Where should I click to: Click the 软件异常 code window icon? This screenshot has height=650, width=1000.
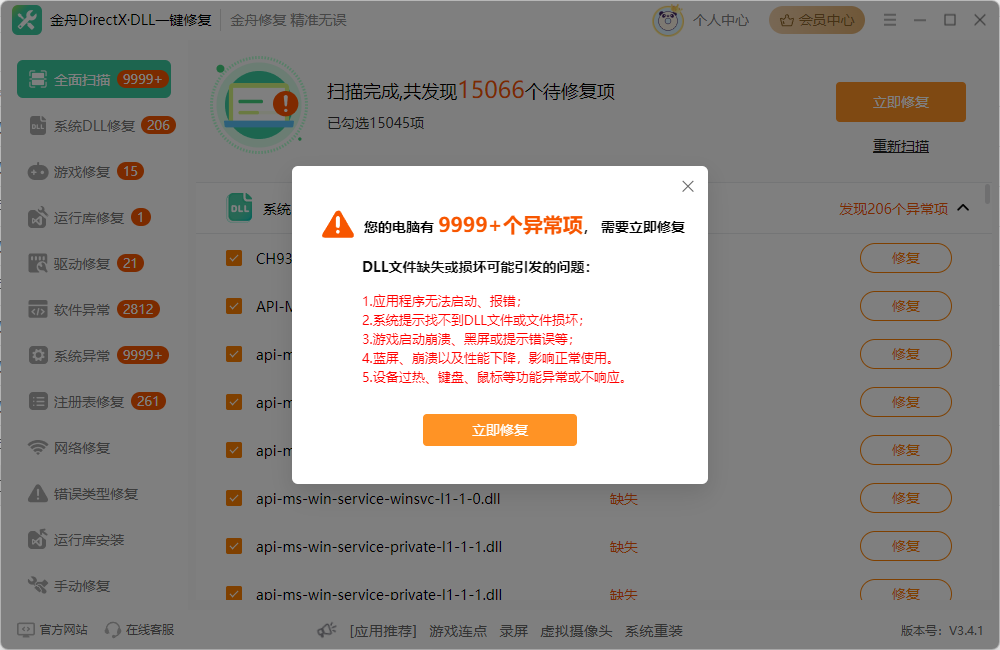38,309
